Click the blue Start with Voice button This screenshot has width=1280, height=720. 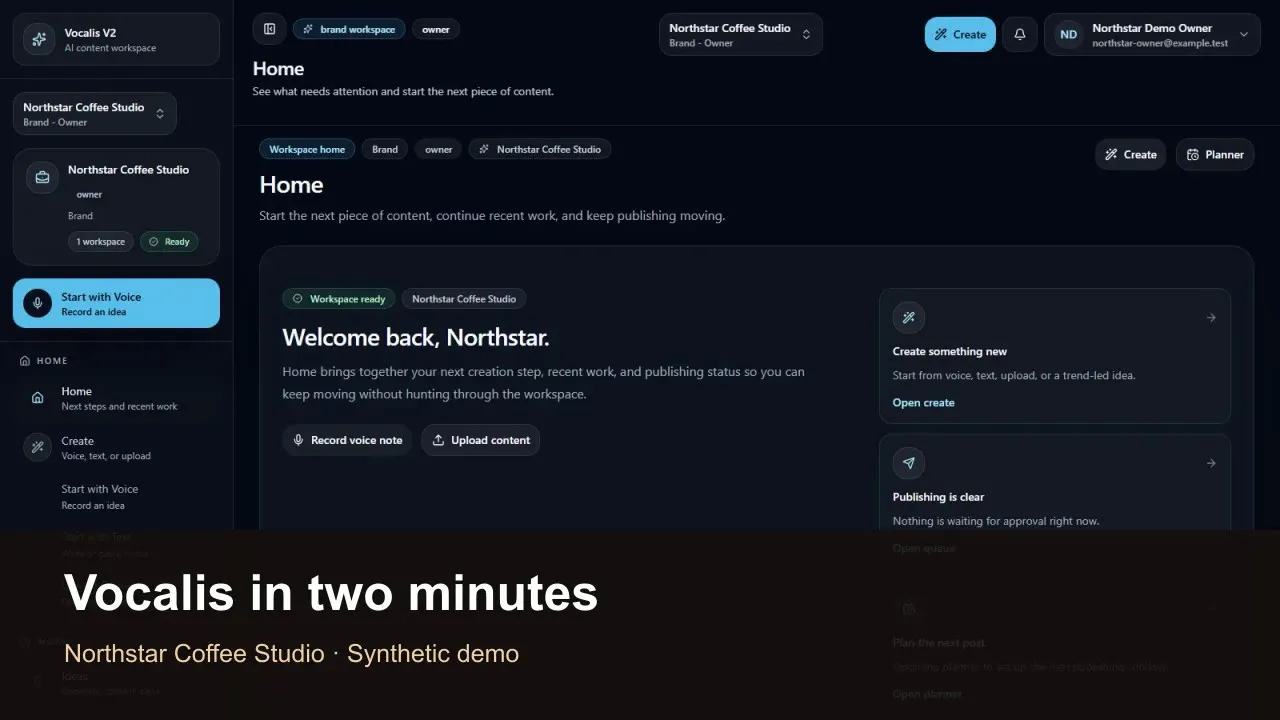pyautogui.click(x=116, y=303)
